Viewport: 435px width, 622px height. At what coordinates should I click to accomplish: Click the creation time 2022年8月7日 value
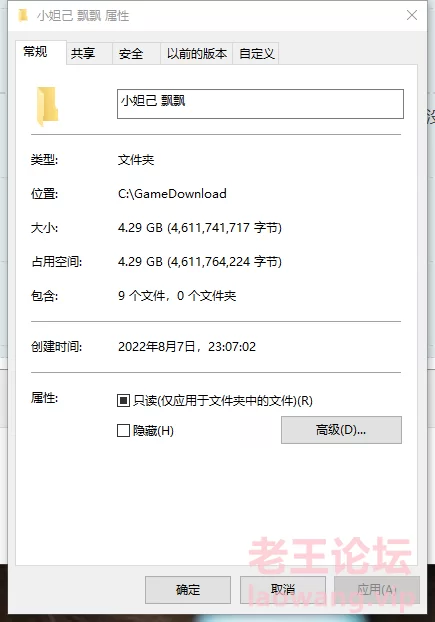click(187, 347)
